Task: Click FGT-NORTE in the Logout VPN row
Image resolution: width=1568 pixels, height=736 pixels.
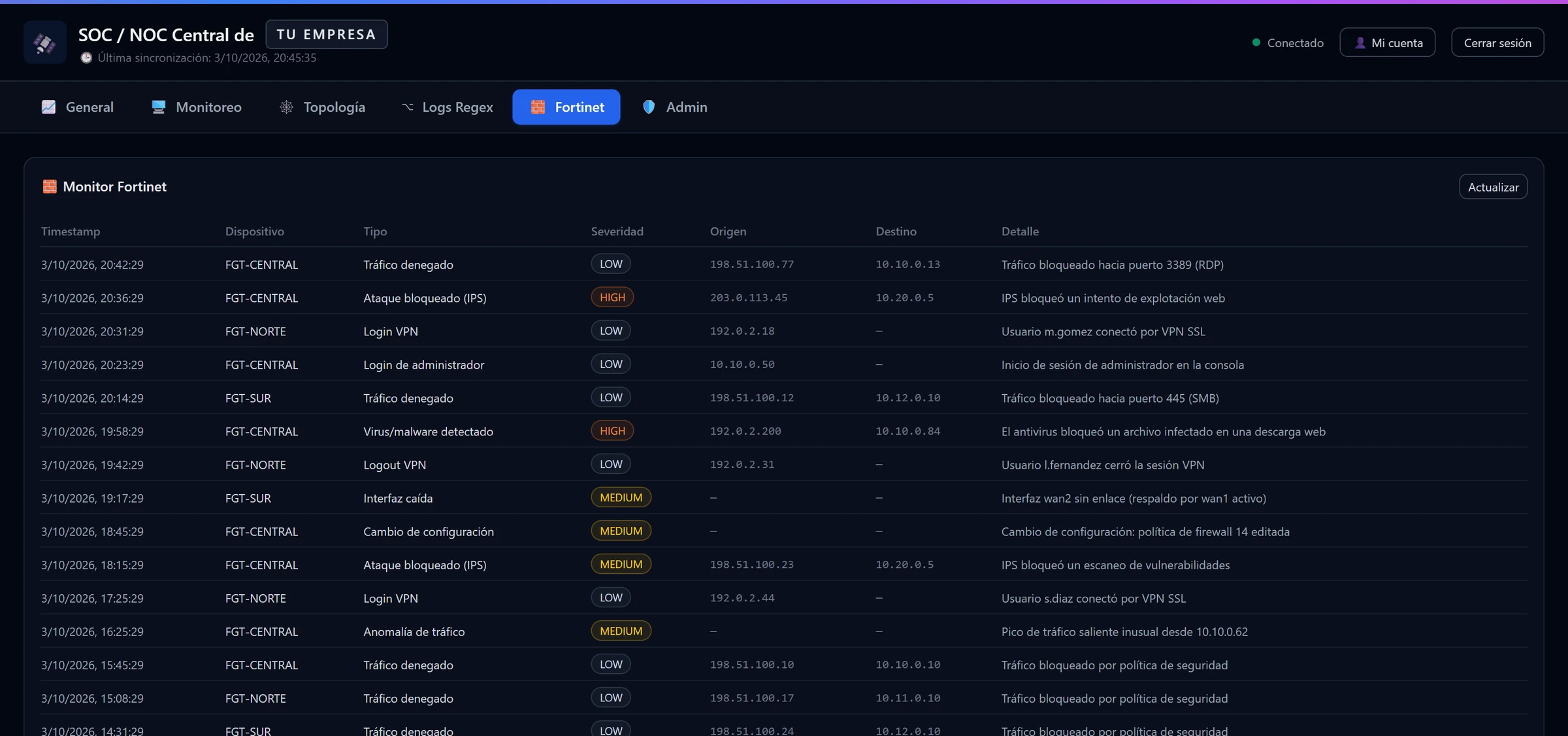Action: click(x=255, y=465)
